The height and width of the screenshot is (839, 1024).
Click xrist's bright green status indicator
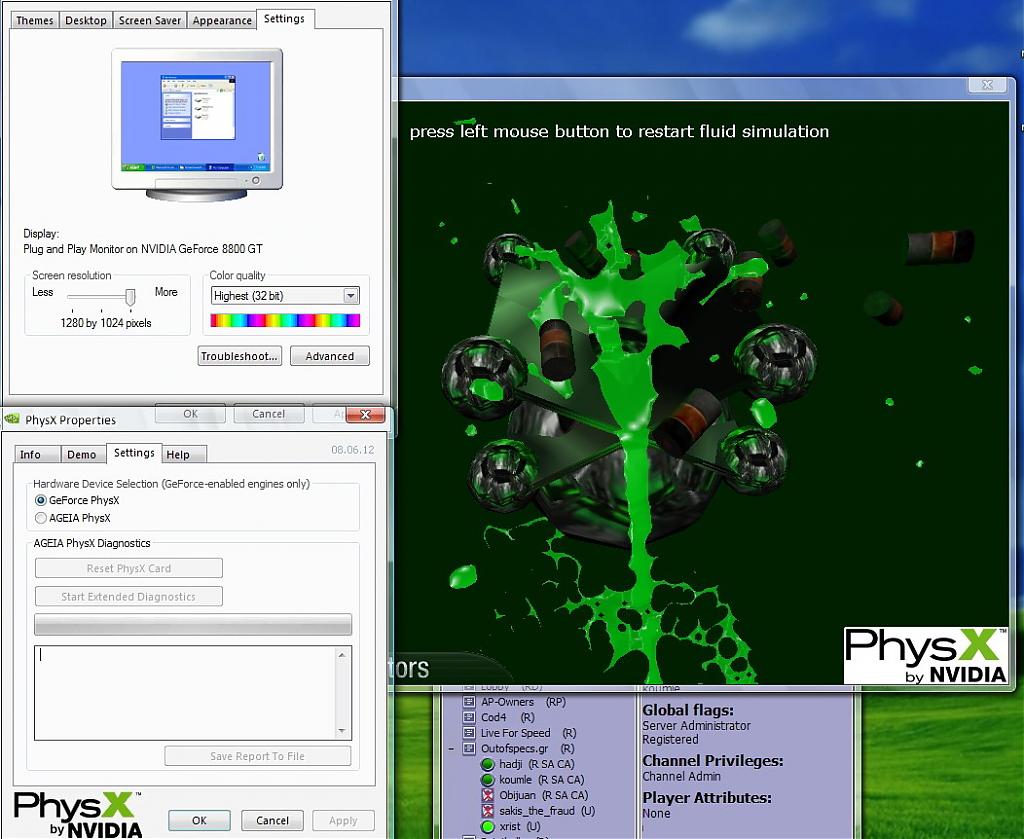click(487, 827)
